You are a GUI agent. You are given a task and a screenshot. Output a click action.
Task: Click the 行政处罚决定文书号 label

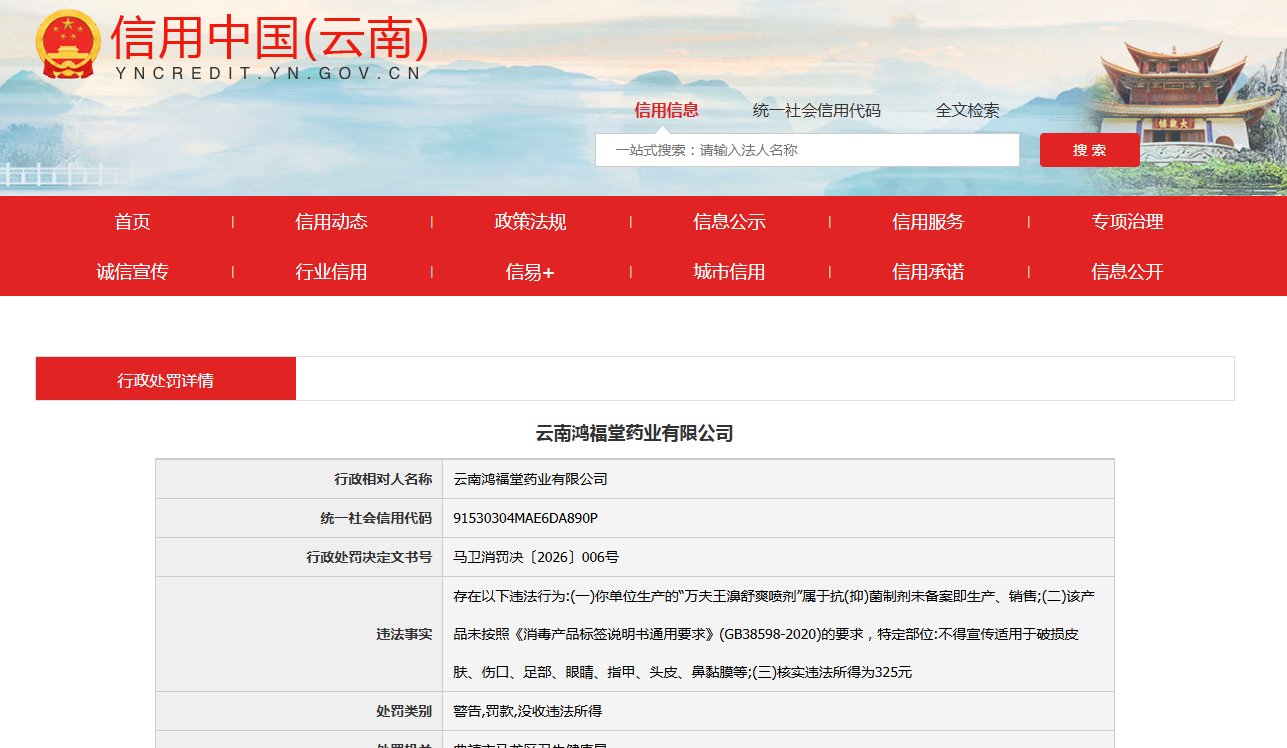click(x=369, y=557)
